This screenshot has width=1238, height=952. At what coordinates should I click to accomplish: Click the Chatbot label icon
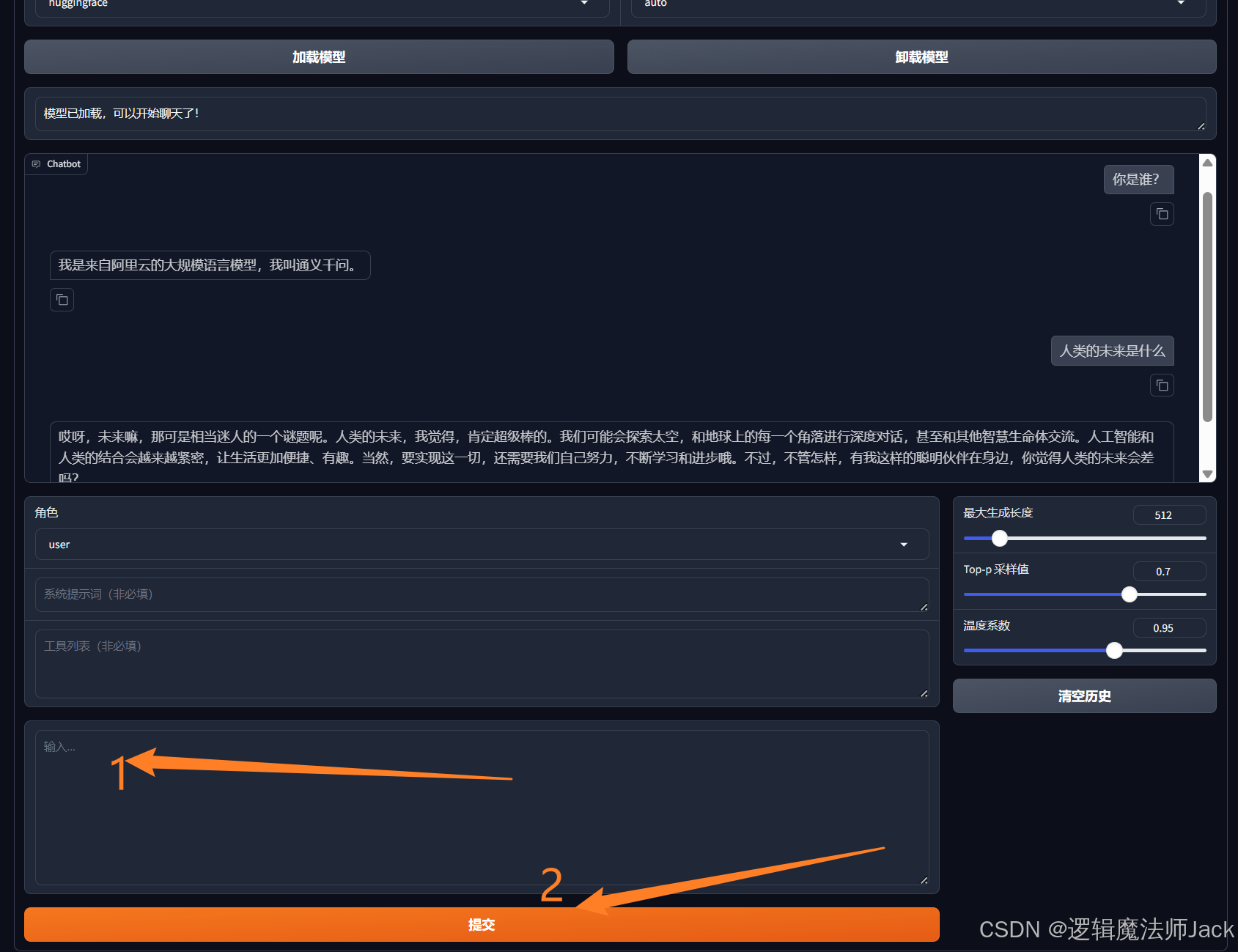coord(37,164)
